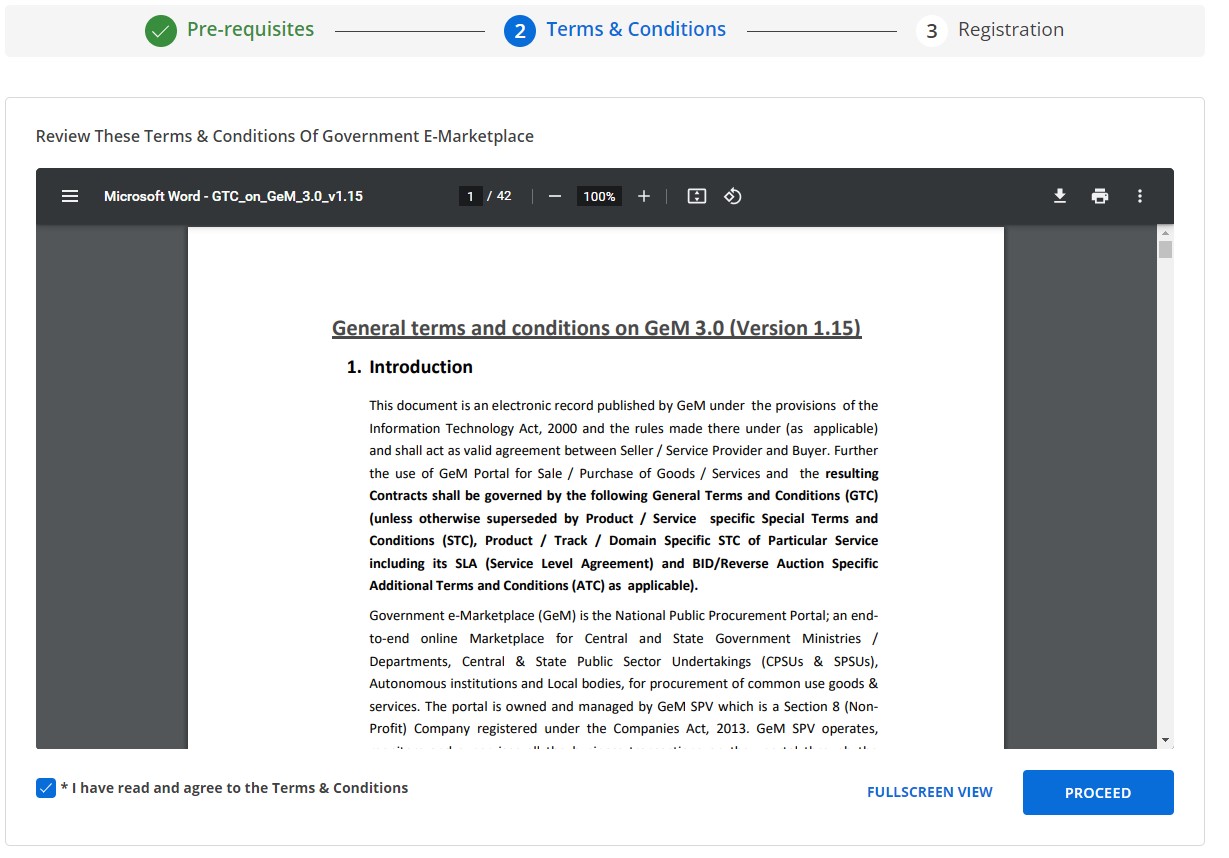This screenshot has height=858, width=1229.
Task: Open FULLSCREEN VIEW of the document
Action: pos(929,791)
